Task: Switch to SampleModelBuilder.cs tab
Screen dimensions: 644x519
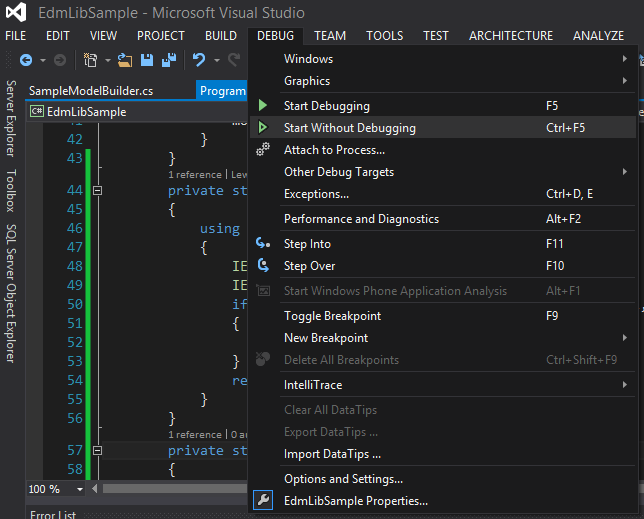Action: pyautogui.click(x=91, y=91)
